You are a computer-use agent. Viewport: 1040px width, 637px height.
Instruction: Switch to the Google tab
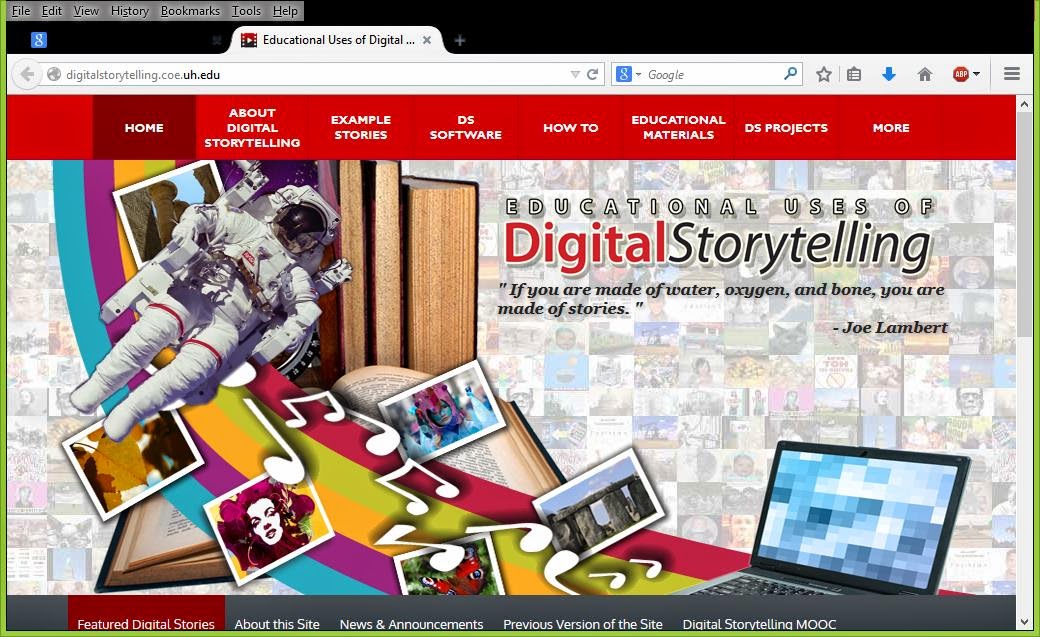[126, 40]
